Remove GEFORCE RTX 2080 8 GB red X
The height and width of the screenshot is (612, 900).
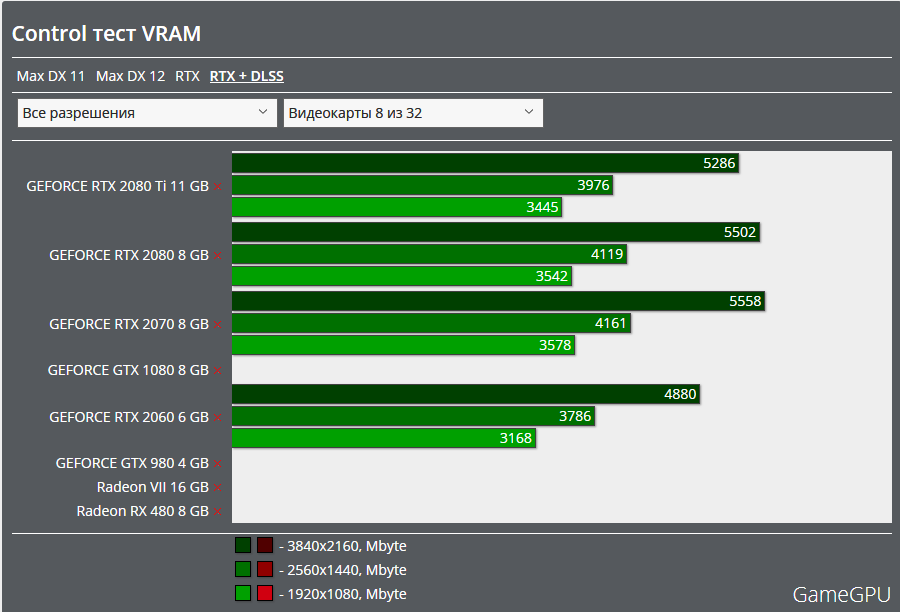point(218,255)
